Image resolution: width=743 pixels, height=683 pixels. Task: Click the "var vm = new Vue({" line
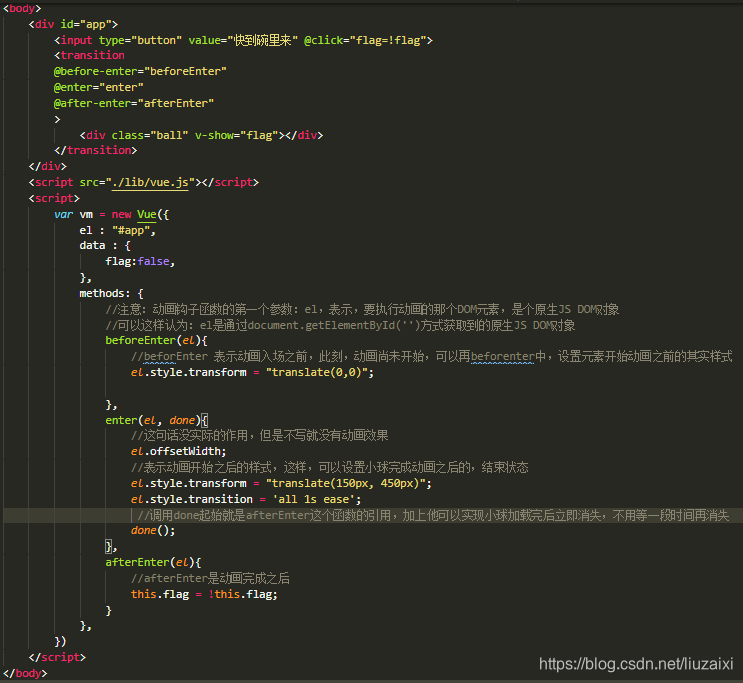pyautogui.click(x=111, y=215)
